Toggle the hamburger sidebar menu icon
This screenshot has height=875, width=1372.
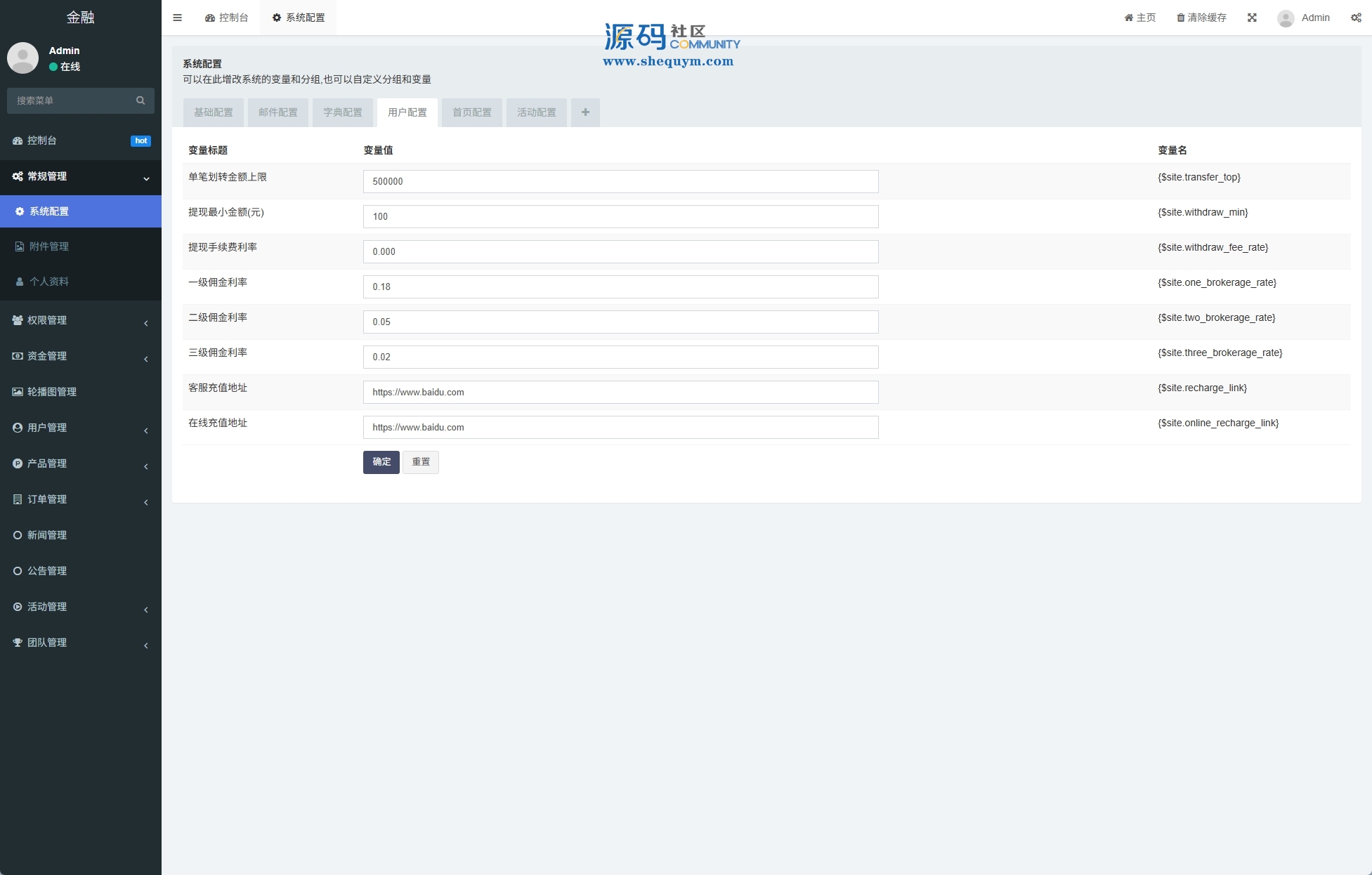(x=177, y=18)
